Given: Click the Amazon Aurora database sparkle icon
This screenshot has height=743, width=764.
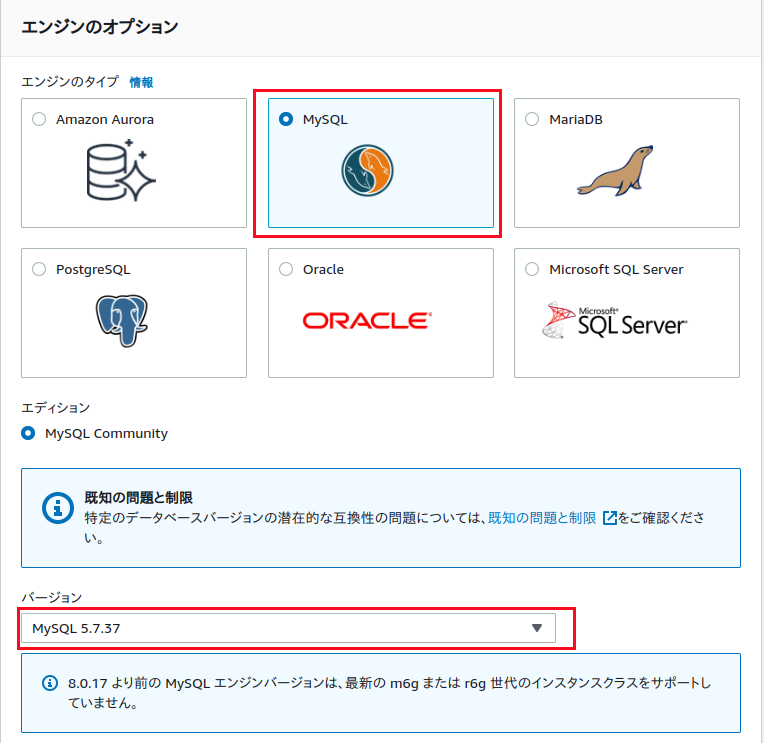Looking at the screenshot, I should pyautogui.click(x=121, y=170).
